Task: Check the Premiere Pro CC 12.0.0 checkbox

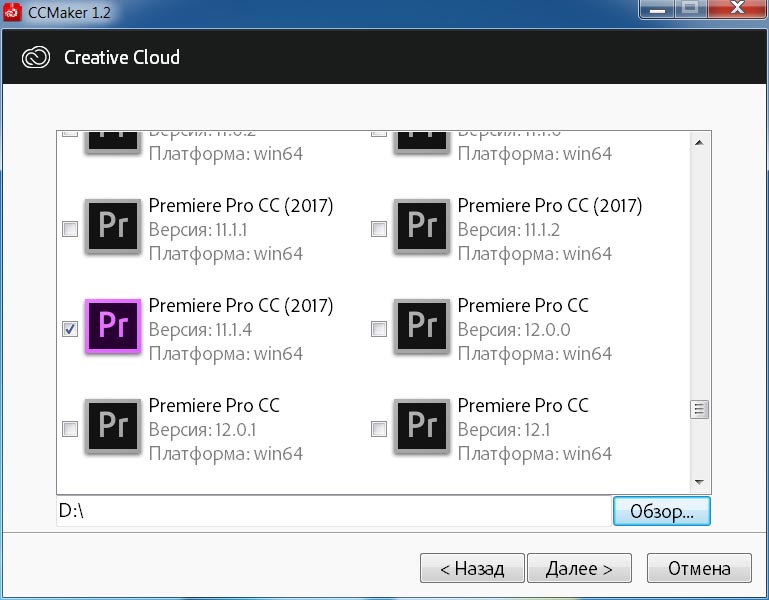Action: click(x=379, y=329)
